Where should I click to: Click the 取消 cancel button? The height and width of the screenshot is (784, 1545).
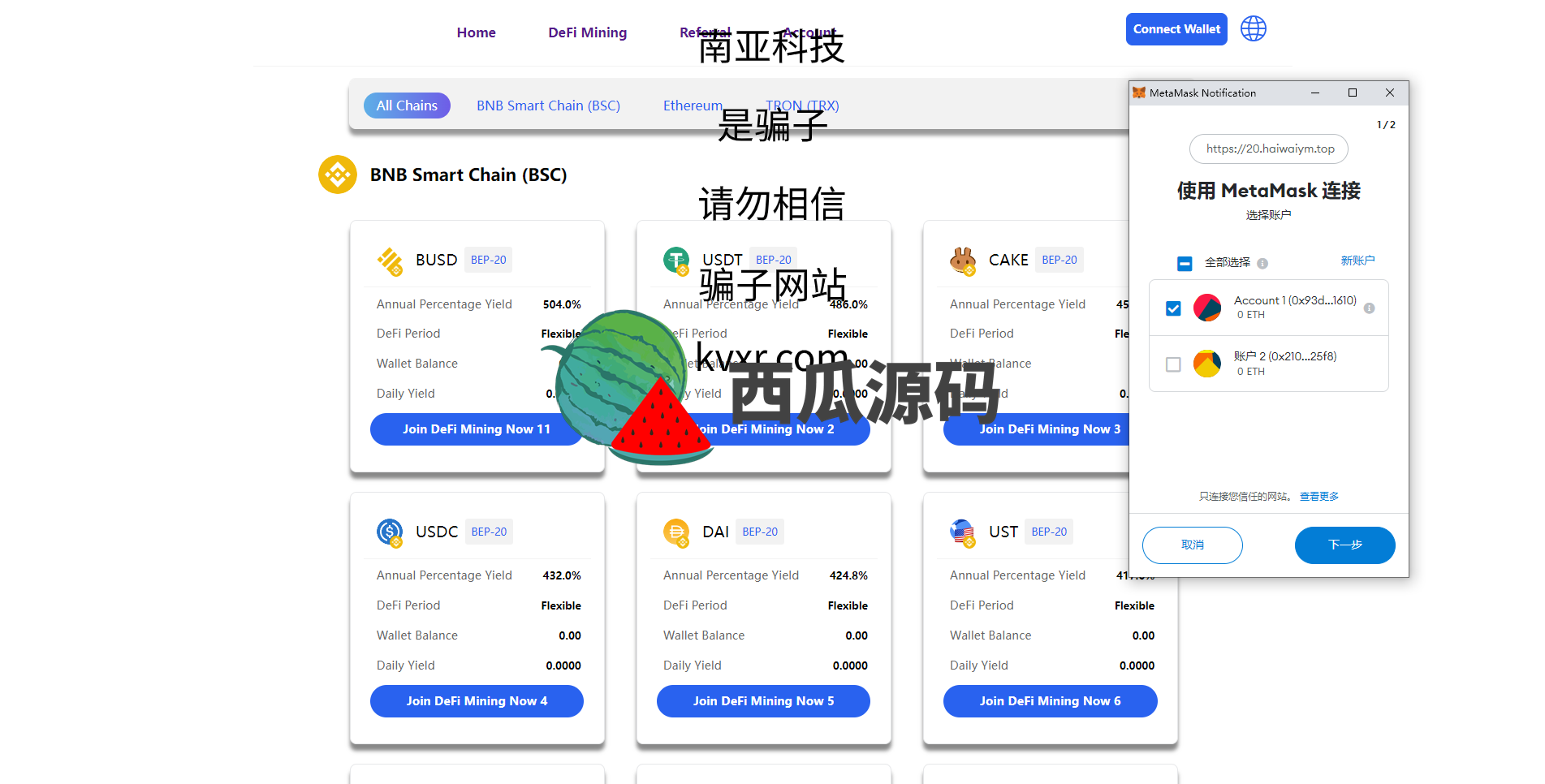coord(1193,545)
